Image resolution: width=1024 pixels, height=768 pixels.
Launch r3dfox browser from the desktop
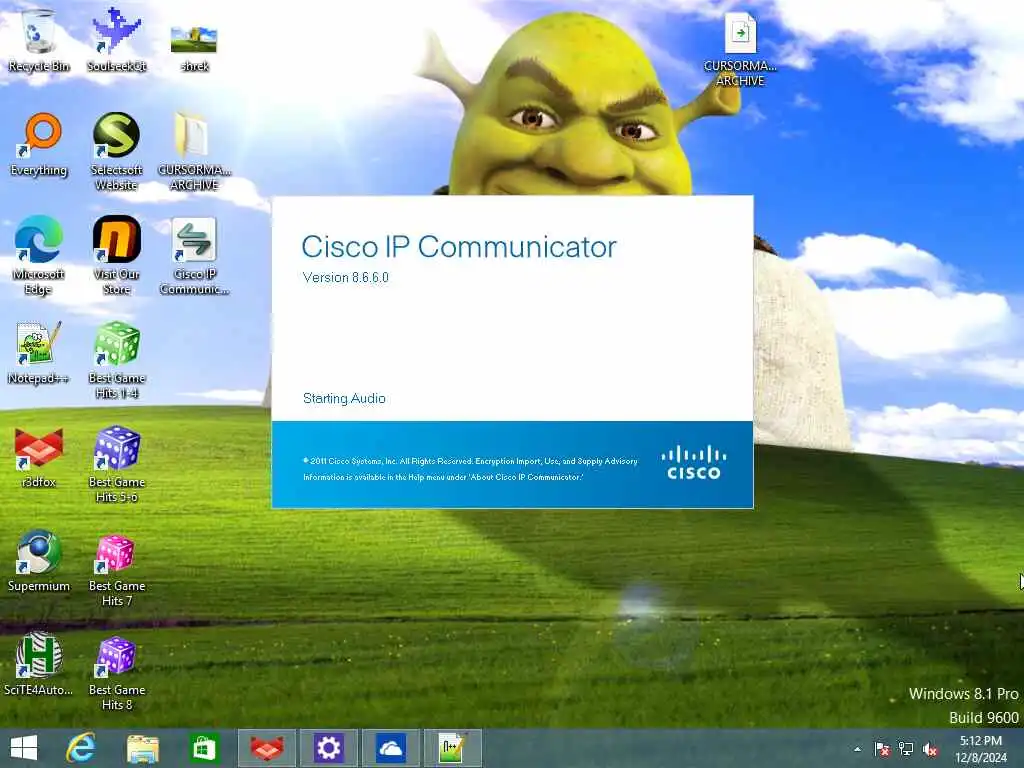click(x=38, y=457)
